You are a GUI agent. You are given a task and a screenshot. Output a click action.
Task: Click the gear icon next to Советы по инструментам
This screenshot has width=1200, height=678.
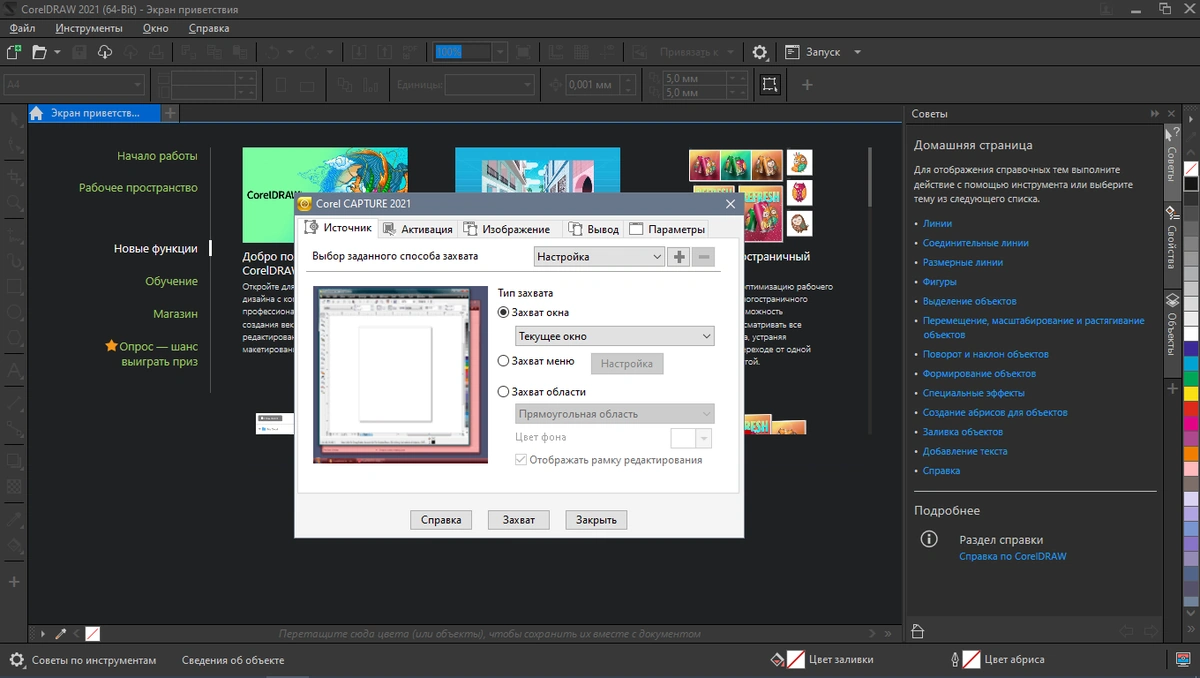pos(16,660)
